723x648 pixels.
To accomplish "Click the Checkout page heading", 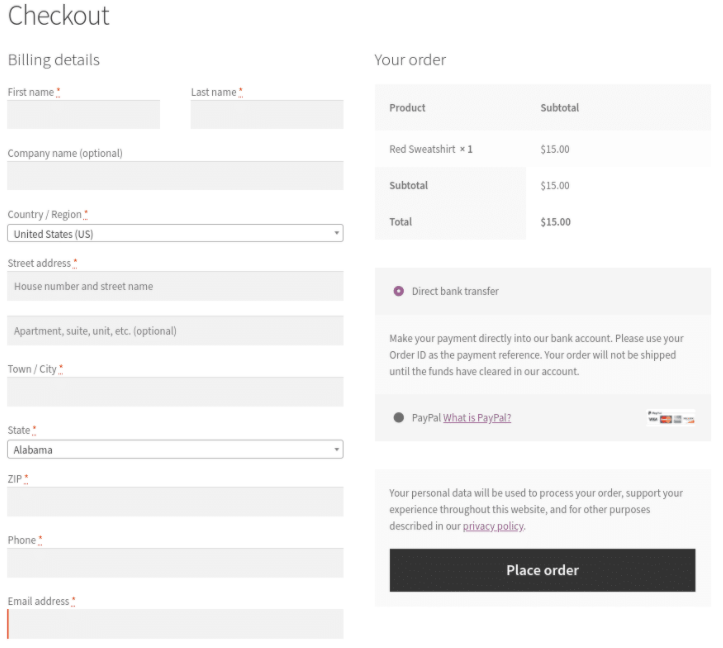I will tap(59, 16).
